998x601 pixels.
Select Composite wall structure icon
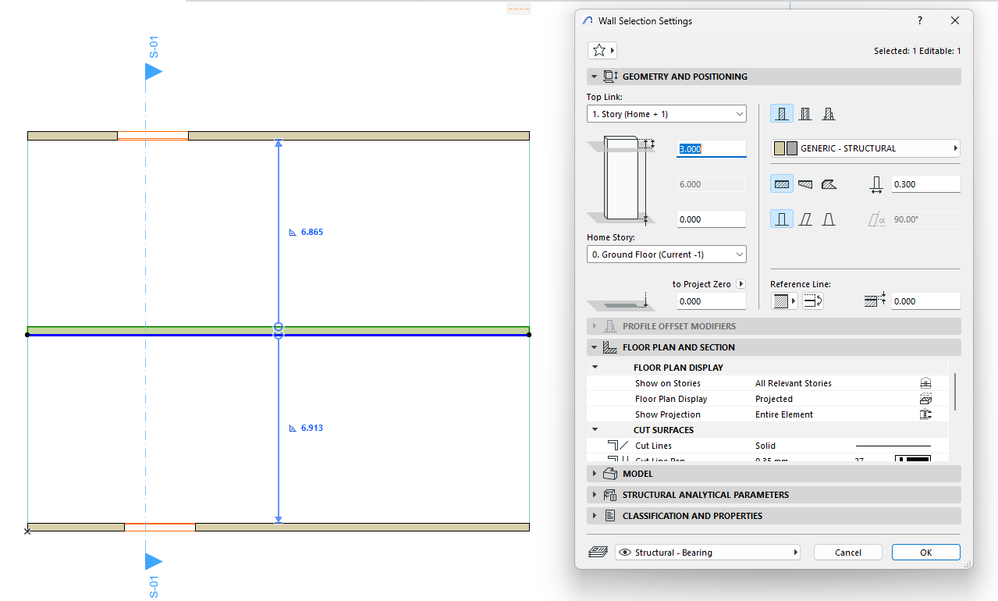pyautogui.click(x=805, y=114)
